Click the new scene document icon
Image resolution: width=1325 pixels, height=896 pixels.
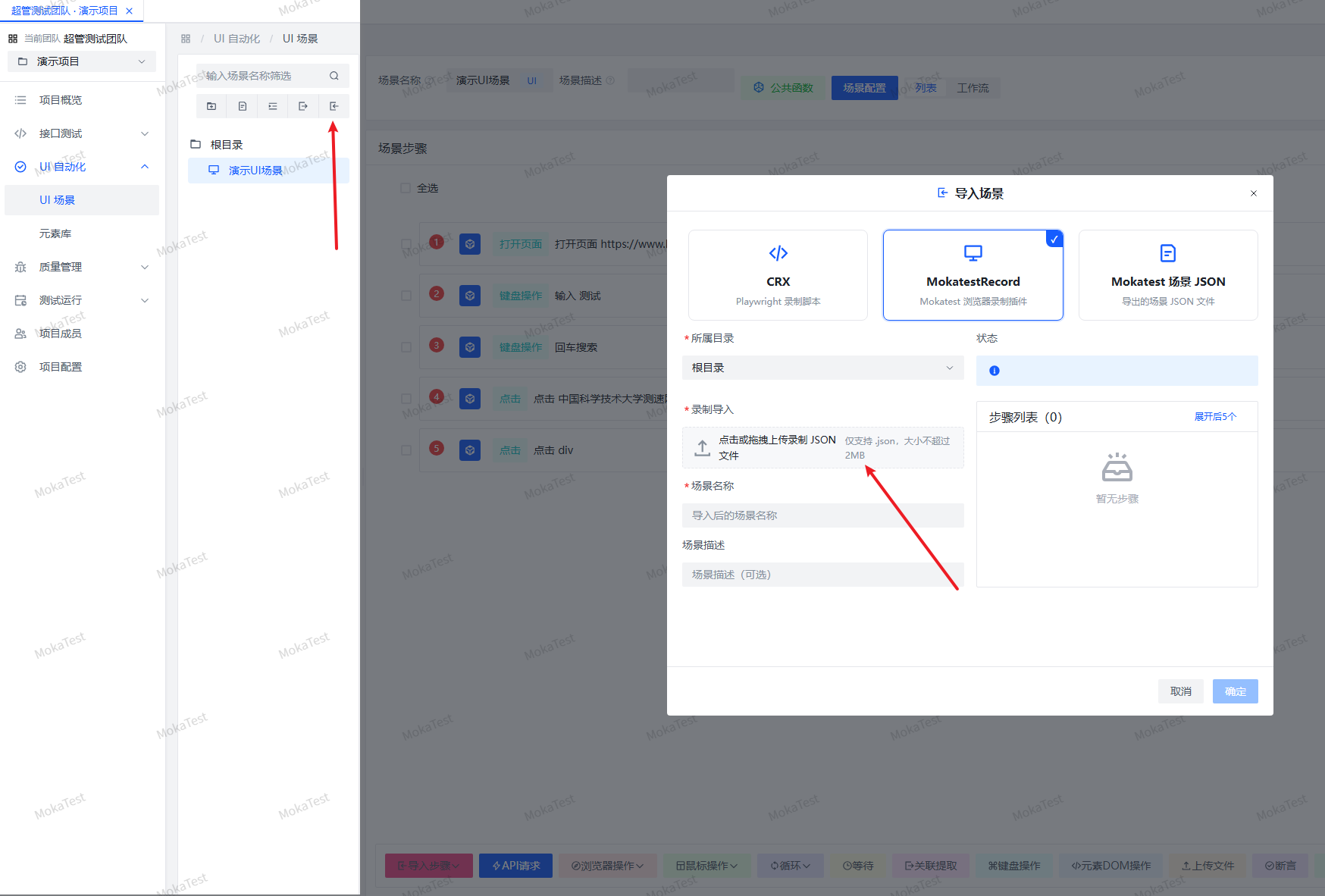243,106
